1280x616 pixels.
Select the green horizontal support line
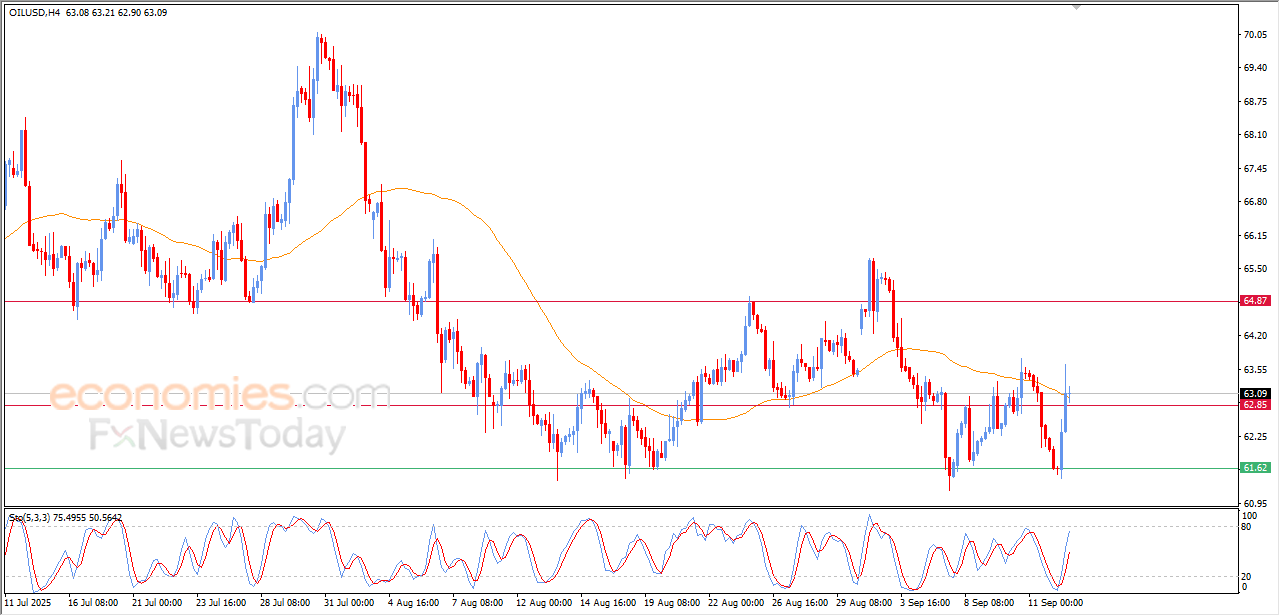click(620, 468)
